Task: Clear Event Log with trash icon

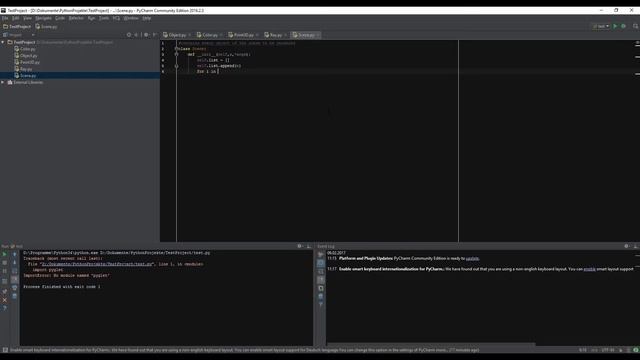Action: point(321,296)
